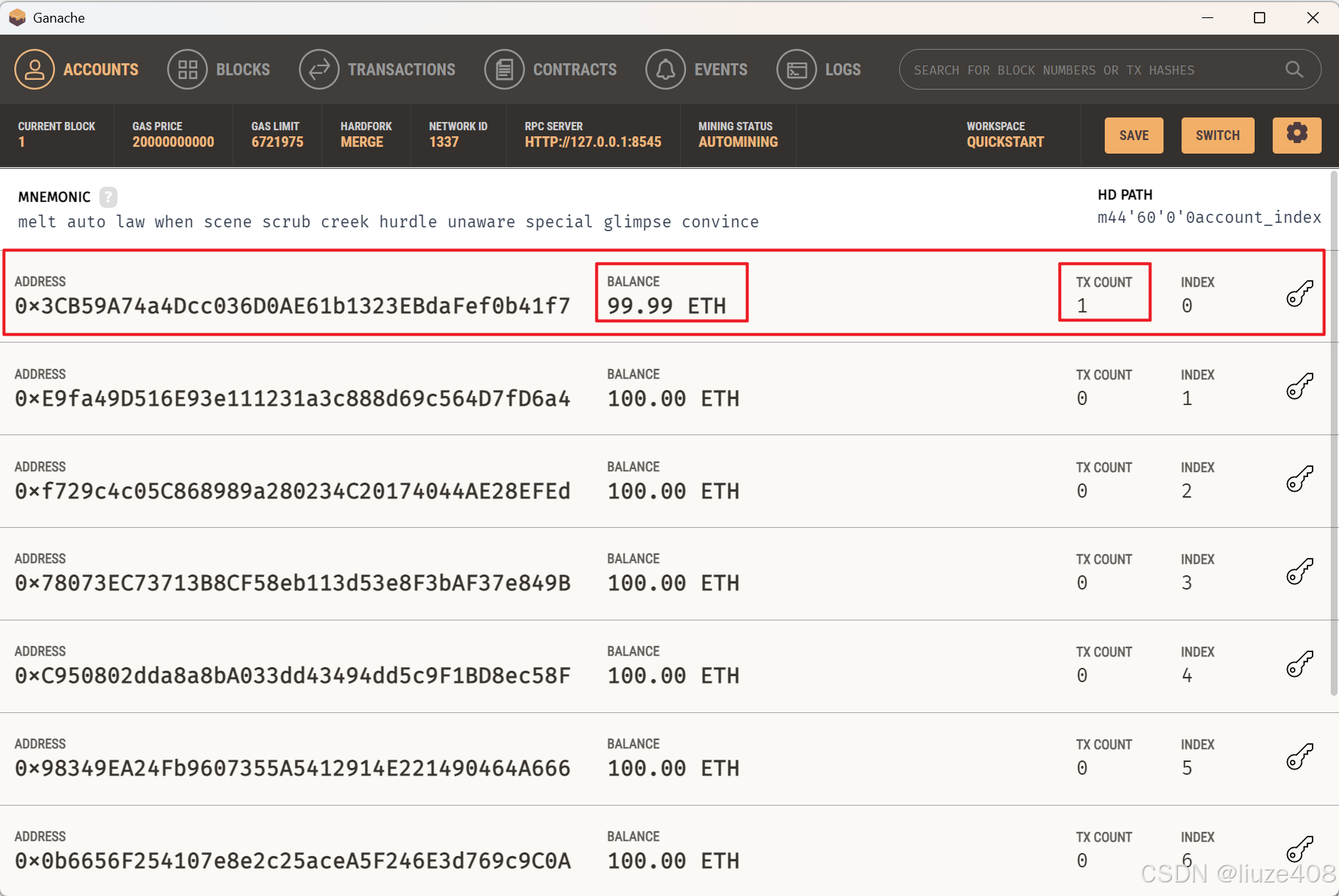Click the QUICKSTART workspace name
The image size is (1339, 896).
(1005, 142)
